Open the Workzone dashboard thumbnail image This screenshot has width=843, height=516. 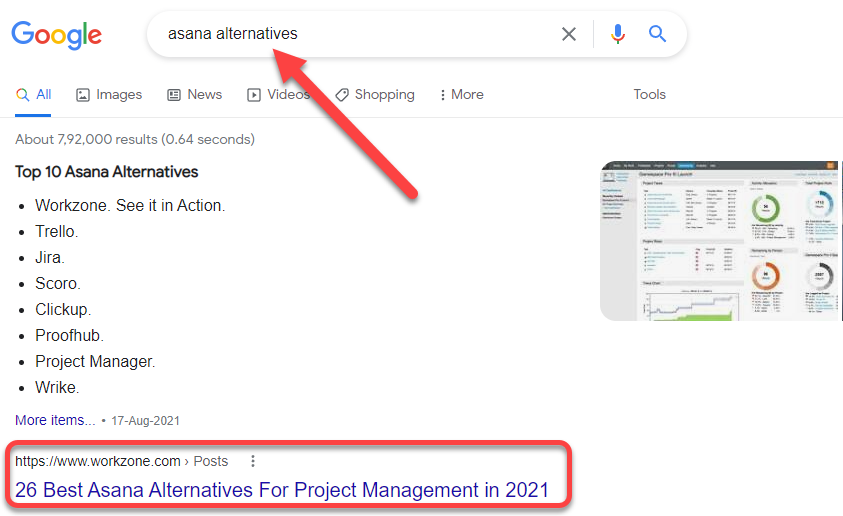click(721, 241)
